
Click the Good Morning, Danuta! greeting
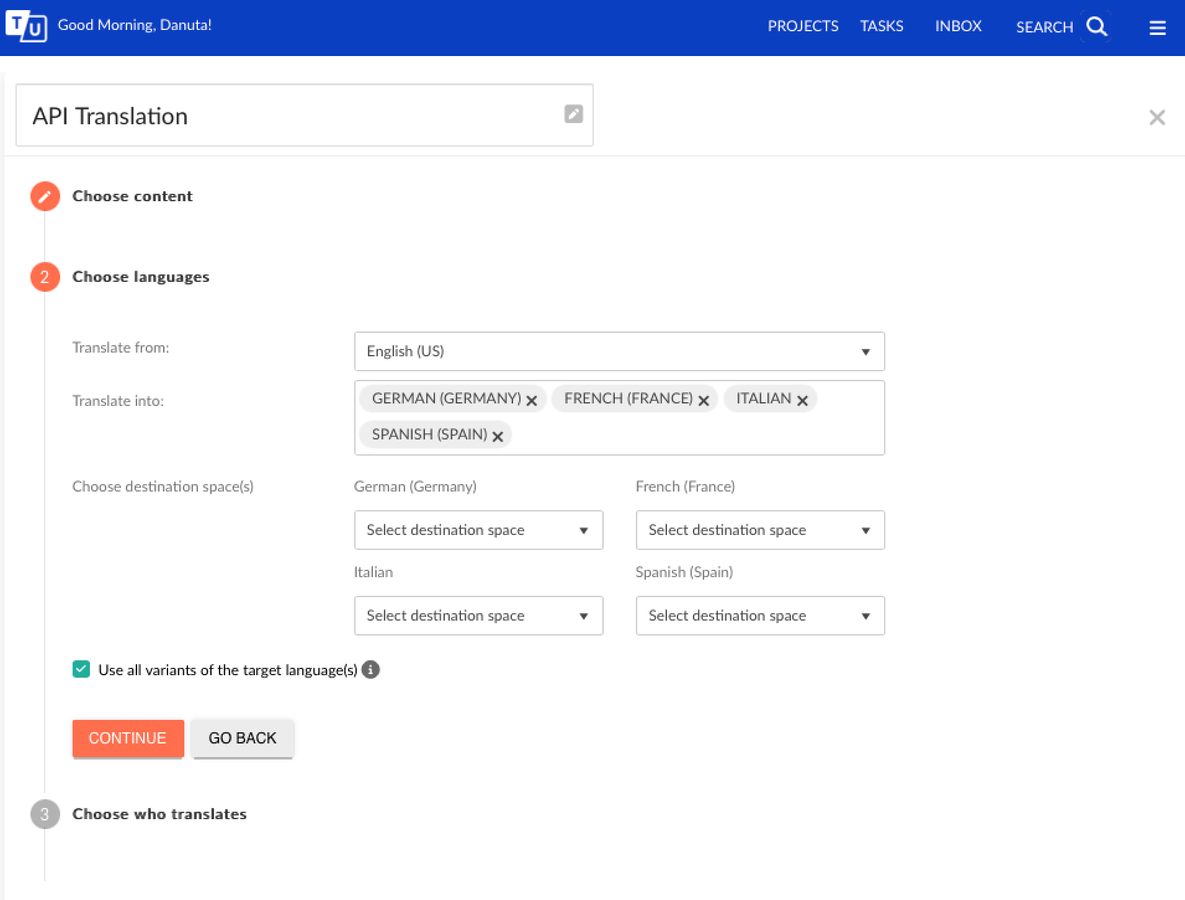[135, 25]
